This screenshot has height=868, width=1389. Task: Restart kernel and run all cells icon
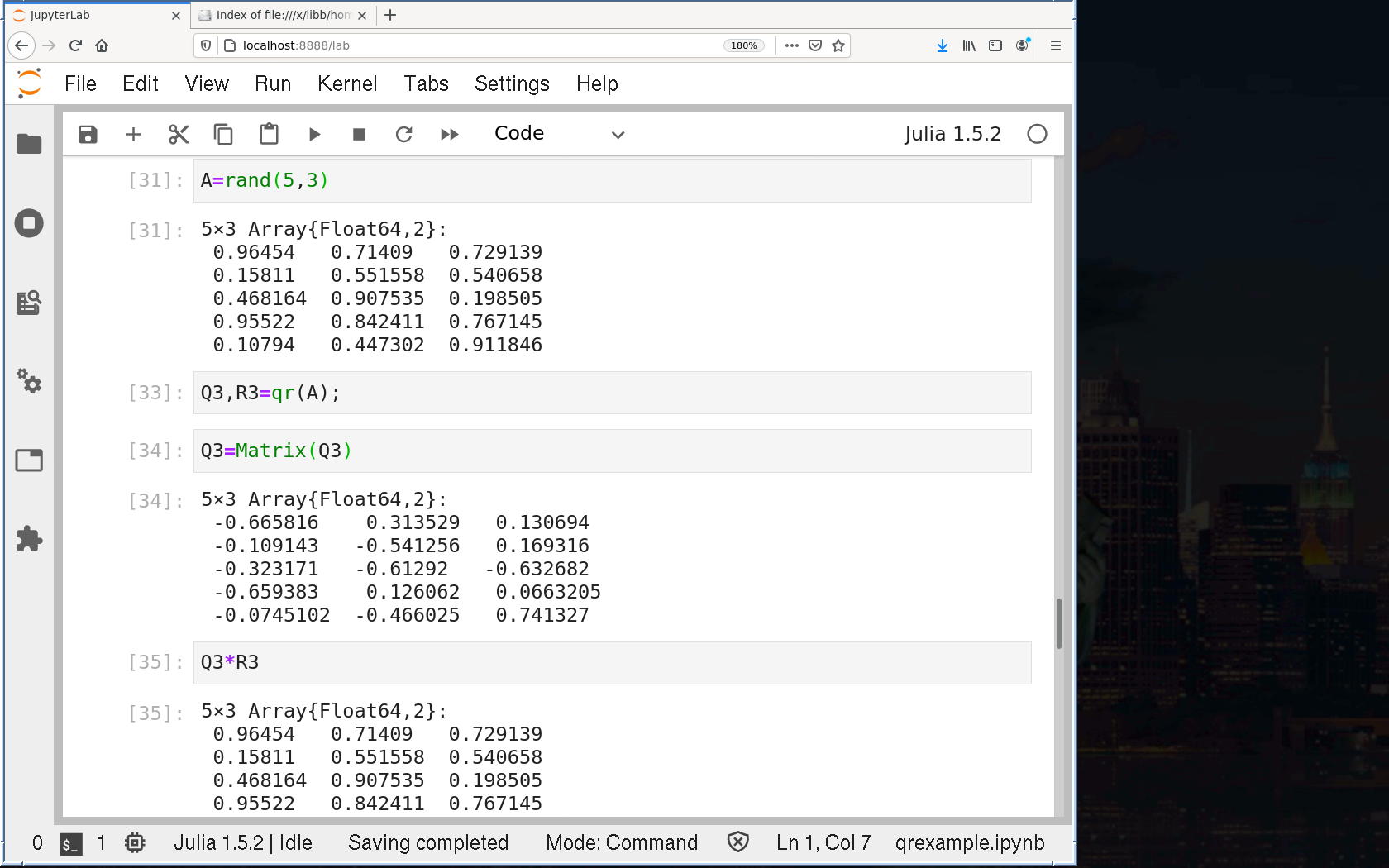point(449,134)
